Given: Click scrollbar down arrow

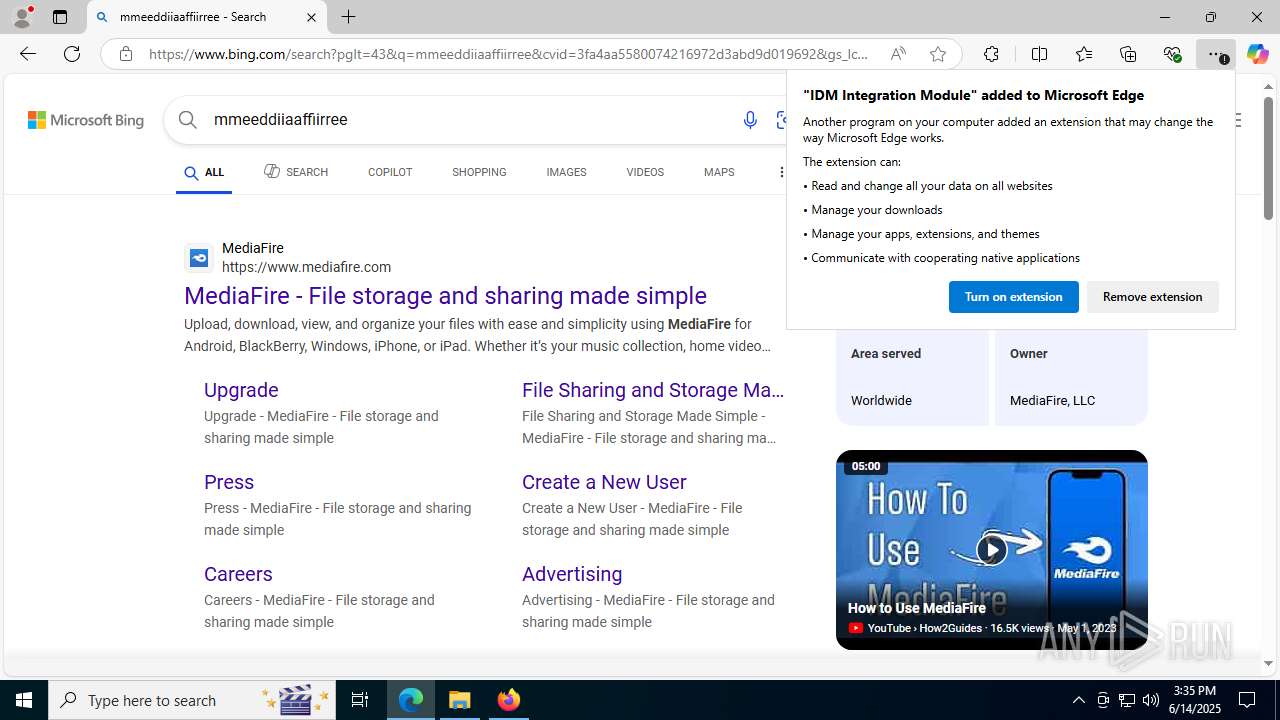Looking at the screenshot, I should [x=1268, y=663].
